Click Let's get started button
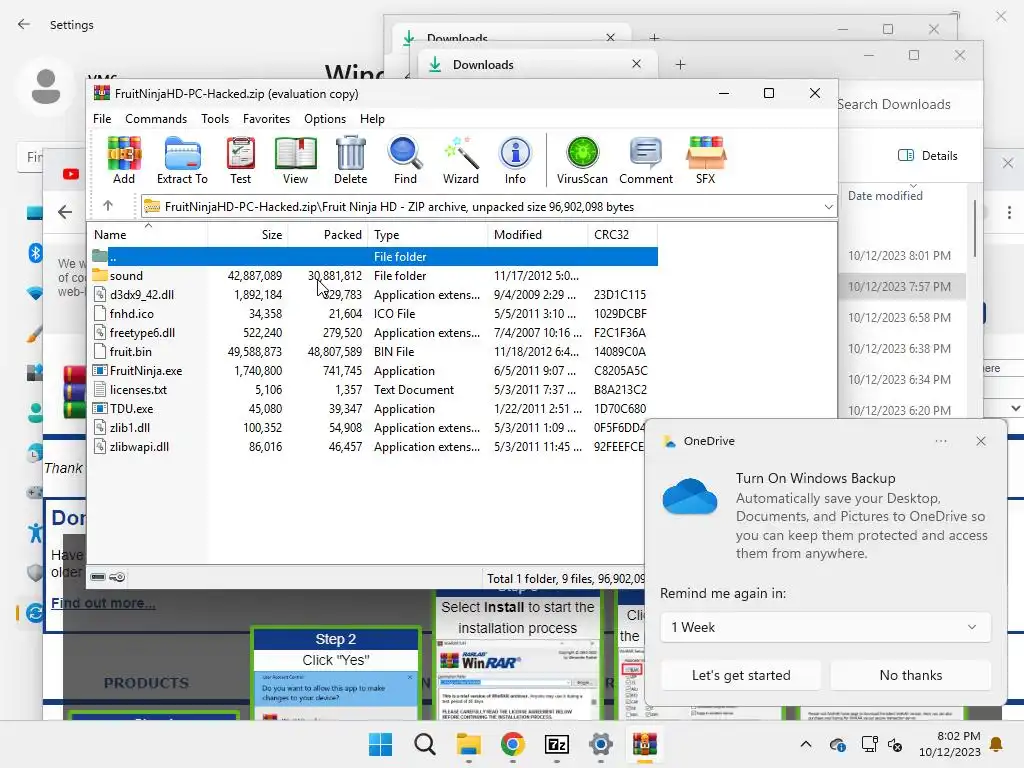Image resolution: width=1024 pixels, height=768 pixels. [741, 675]
